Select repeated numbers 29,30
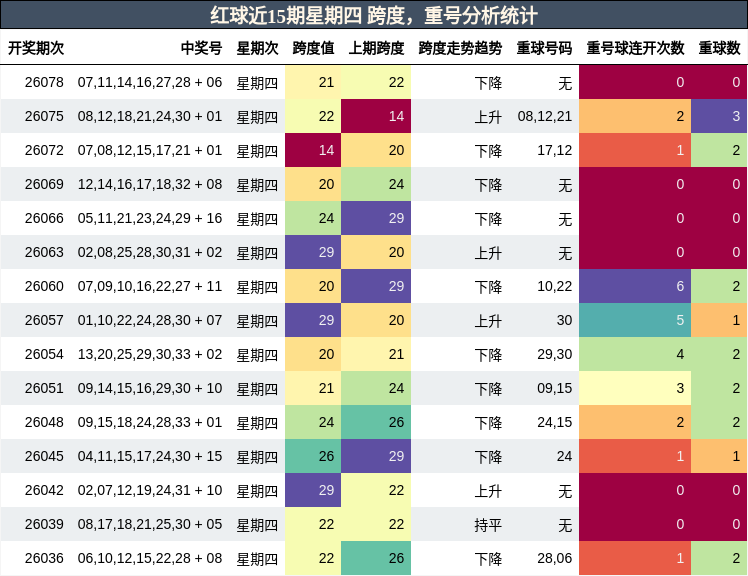 click(x=555, y=355)
